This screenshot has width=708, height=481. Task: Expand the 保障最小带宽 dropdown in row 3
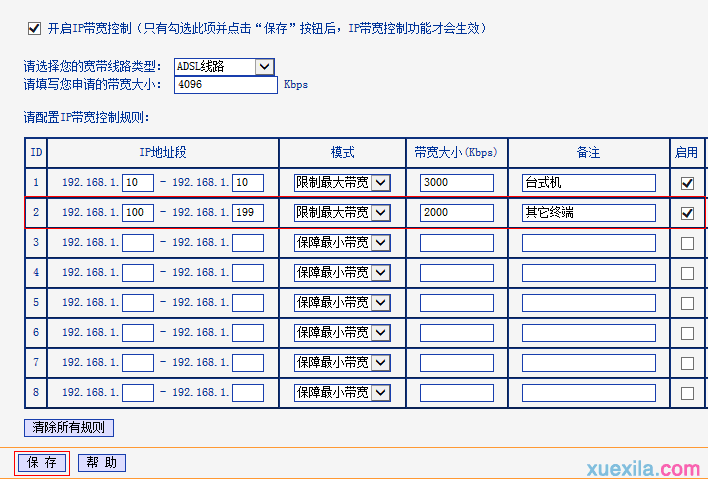pos(342,243)
